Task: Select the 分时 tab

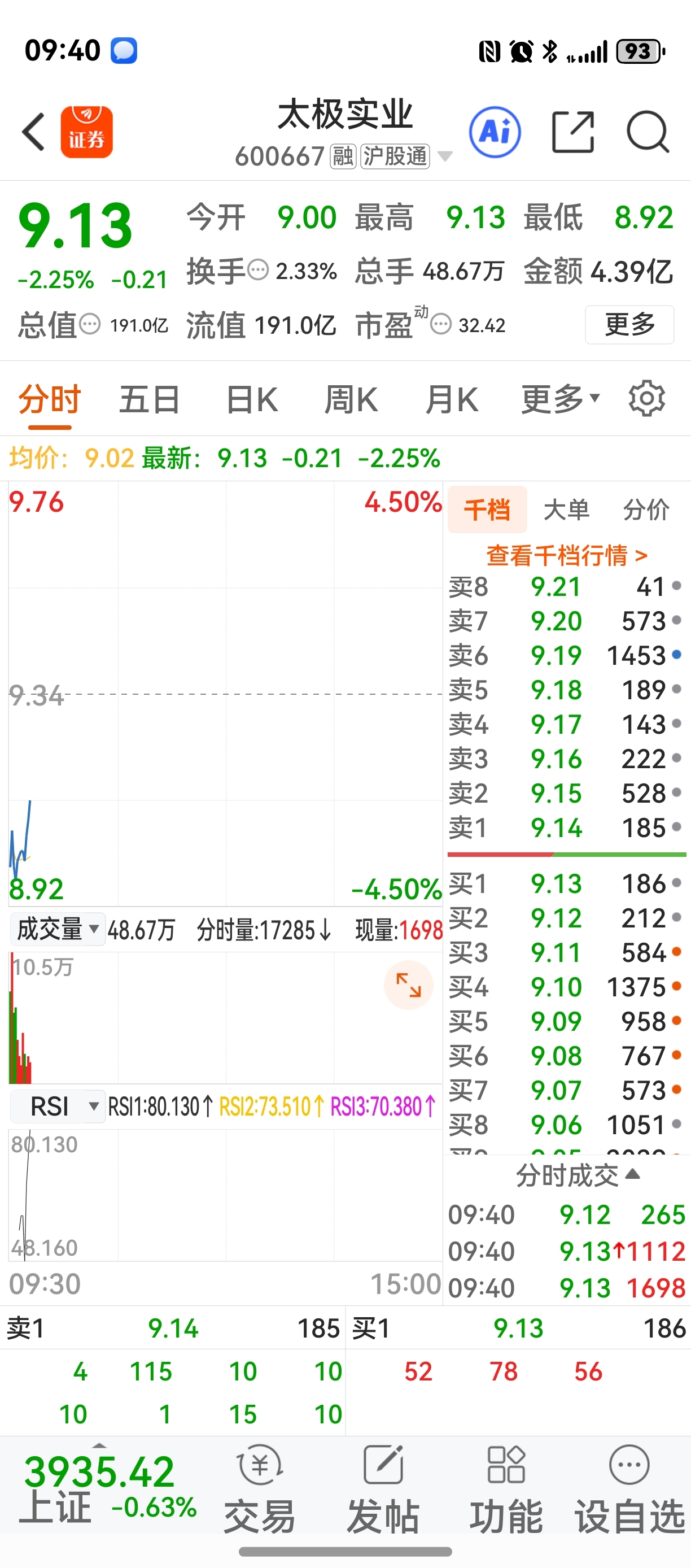Action: click(x=50, y=399)
